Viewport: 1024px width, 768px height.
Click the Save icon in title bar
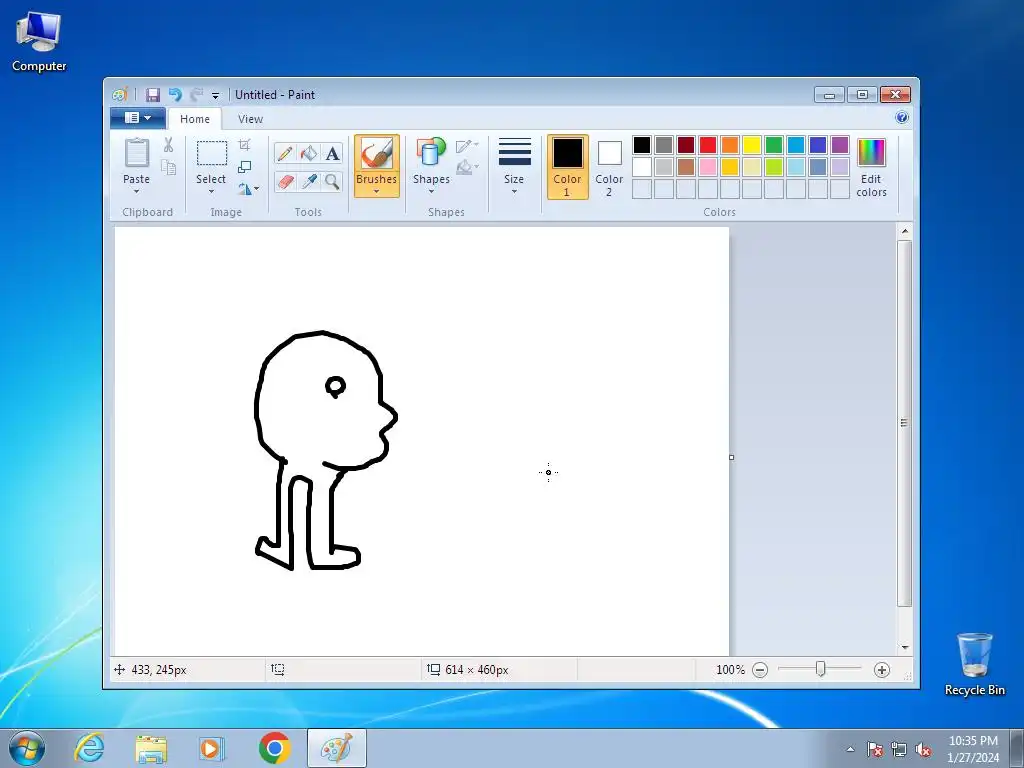[153, 95]
